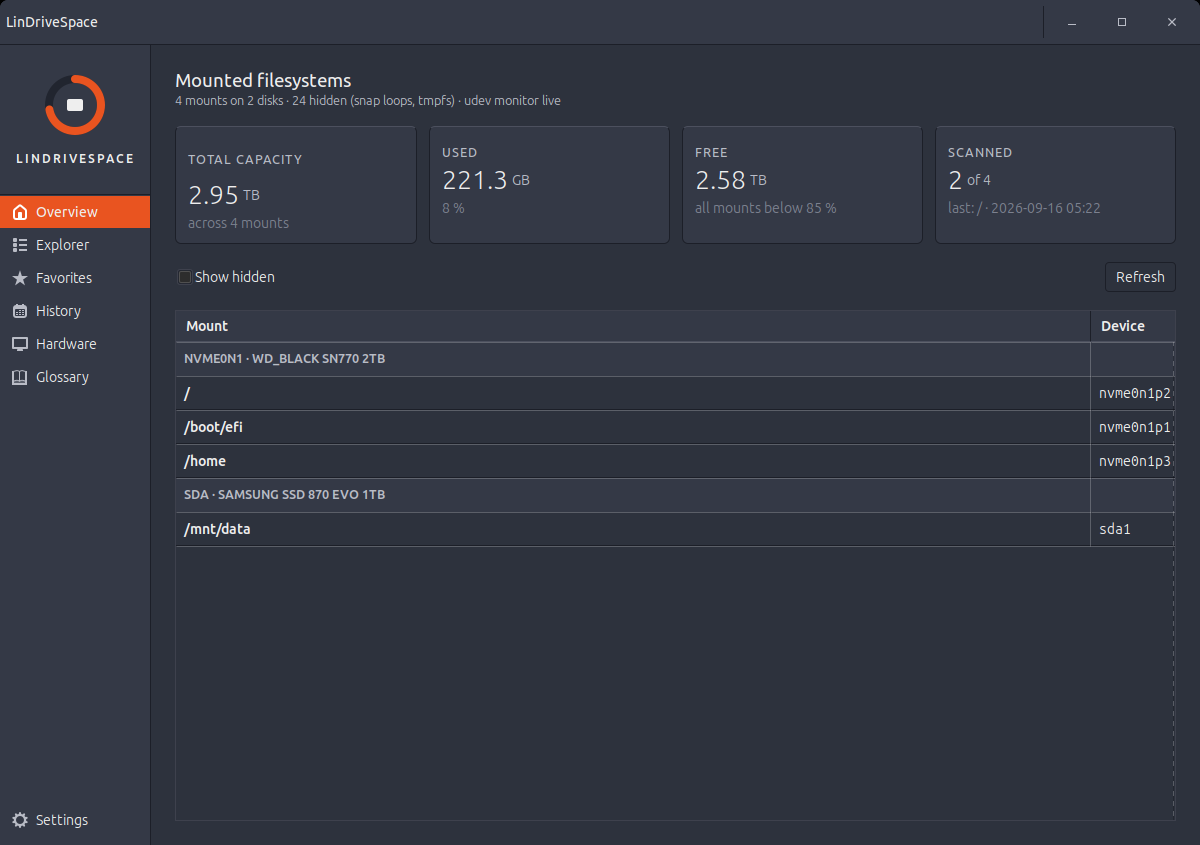1200x845 pixels.
Task: Sort by the Mount column header
Action: tap(633, 326)
